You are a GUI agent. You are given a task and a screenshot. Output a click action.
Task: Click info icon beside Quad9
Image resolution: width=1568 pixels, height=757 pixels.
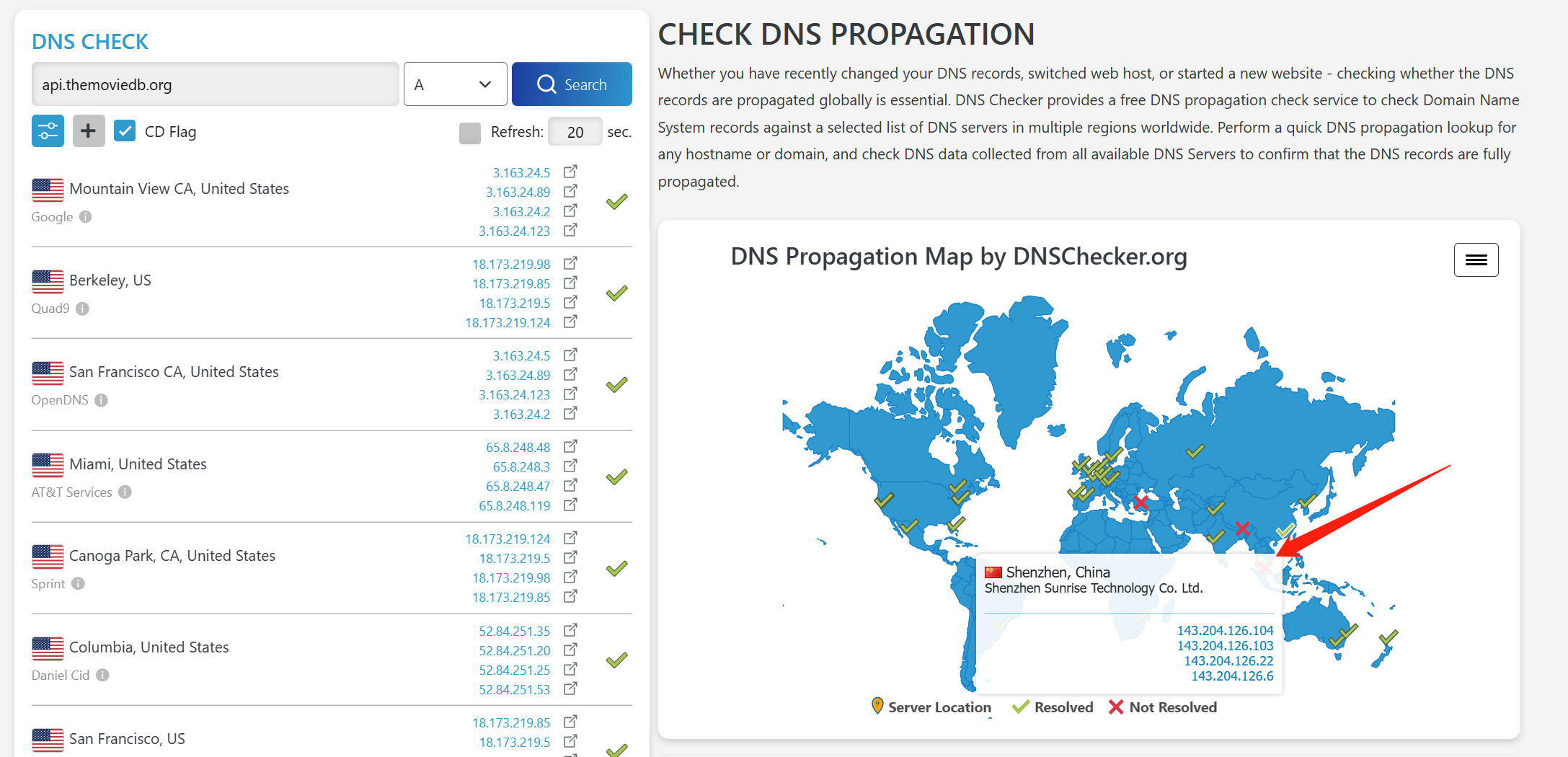pyautogui.click(x=83, y=309)
